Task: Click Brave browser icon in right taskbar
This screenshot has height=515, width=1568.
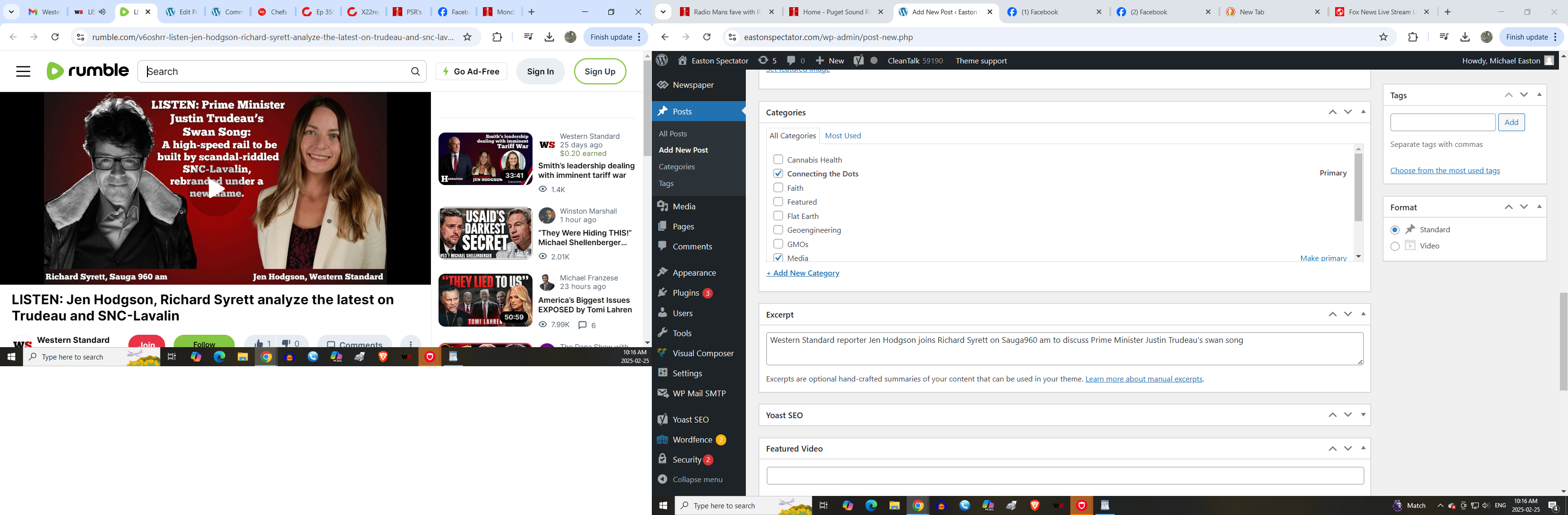Action: [x=1034, y=505]
